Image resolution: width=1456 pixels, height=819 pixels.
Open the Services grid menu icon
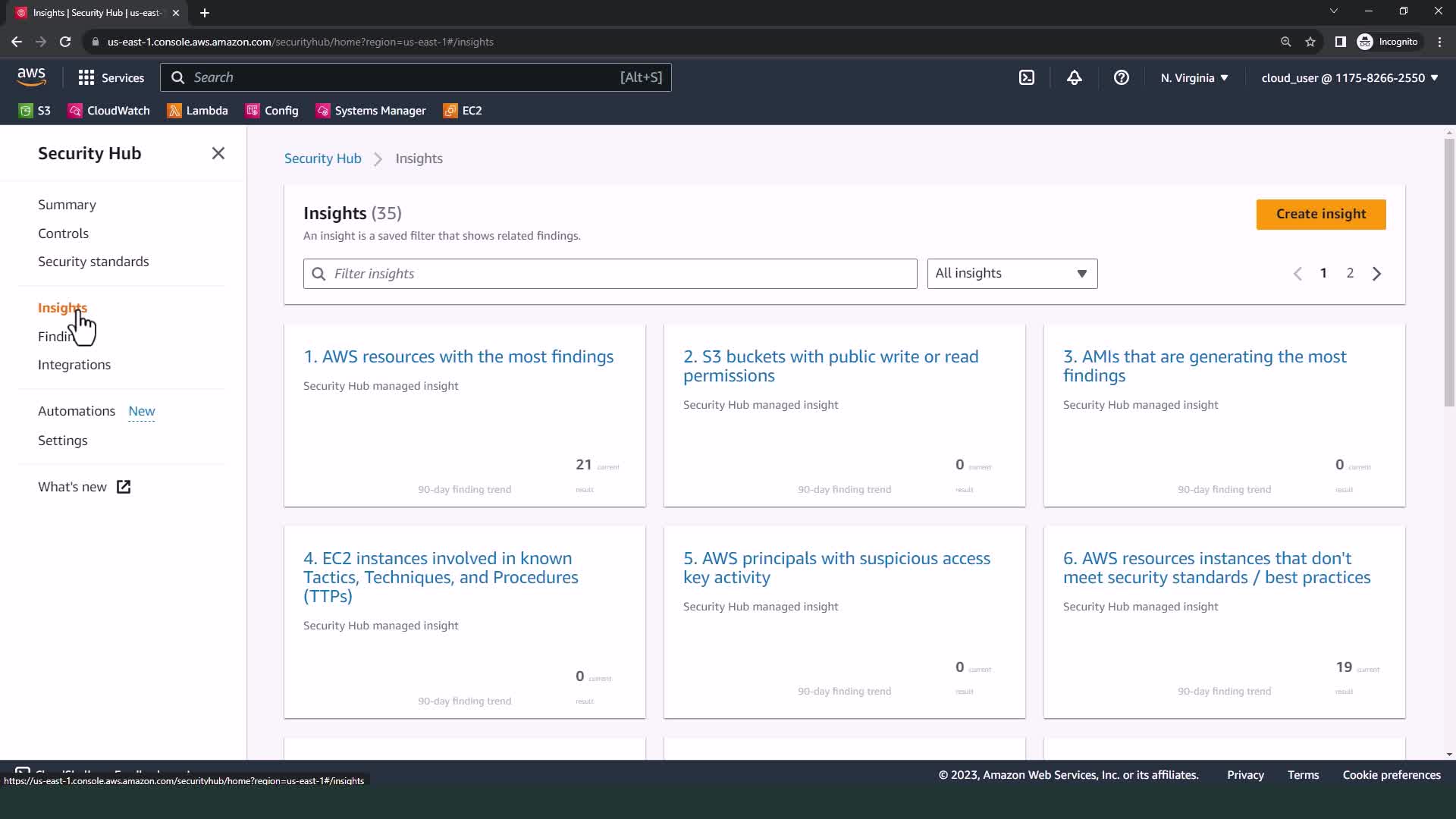pos(86,77)
